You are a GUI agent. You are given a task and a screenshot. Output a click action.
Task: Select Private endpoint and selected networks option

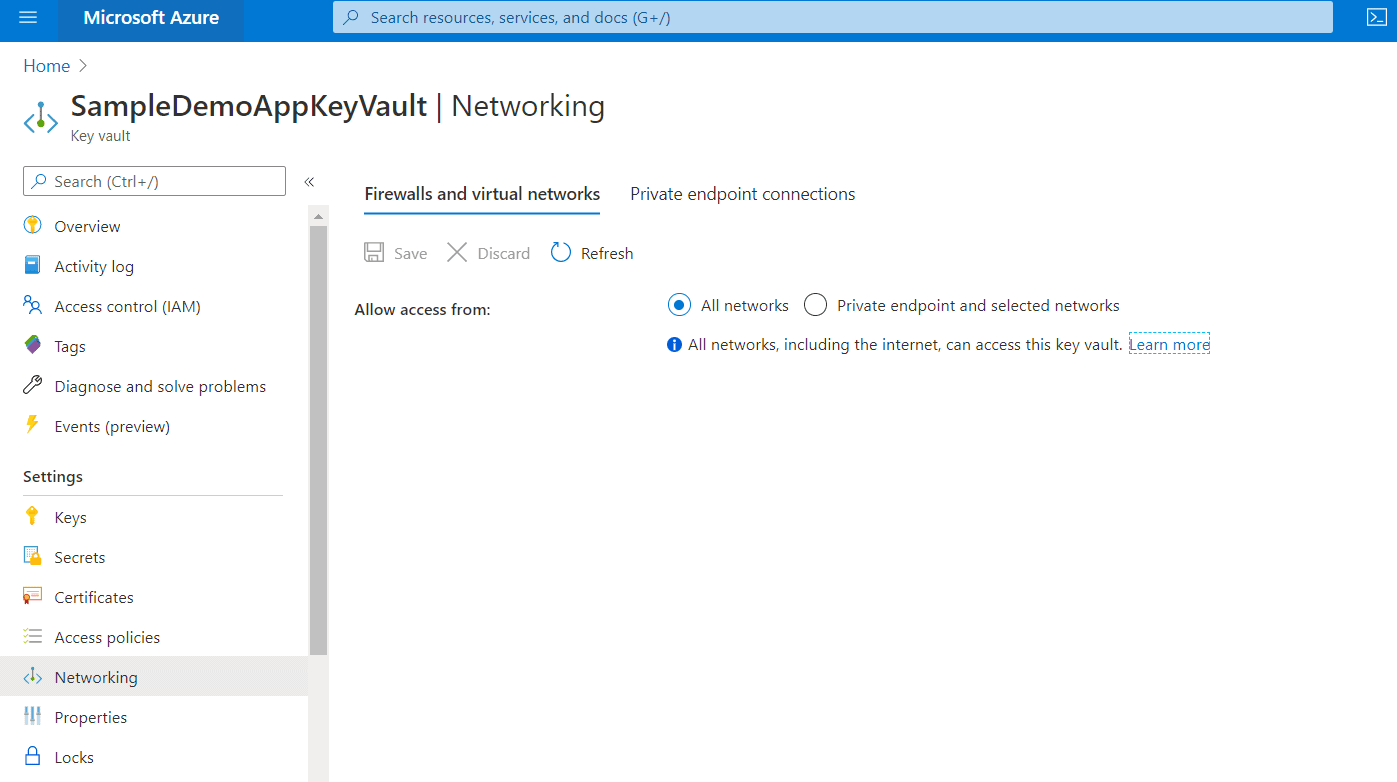click(x=816, y=305)
